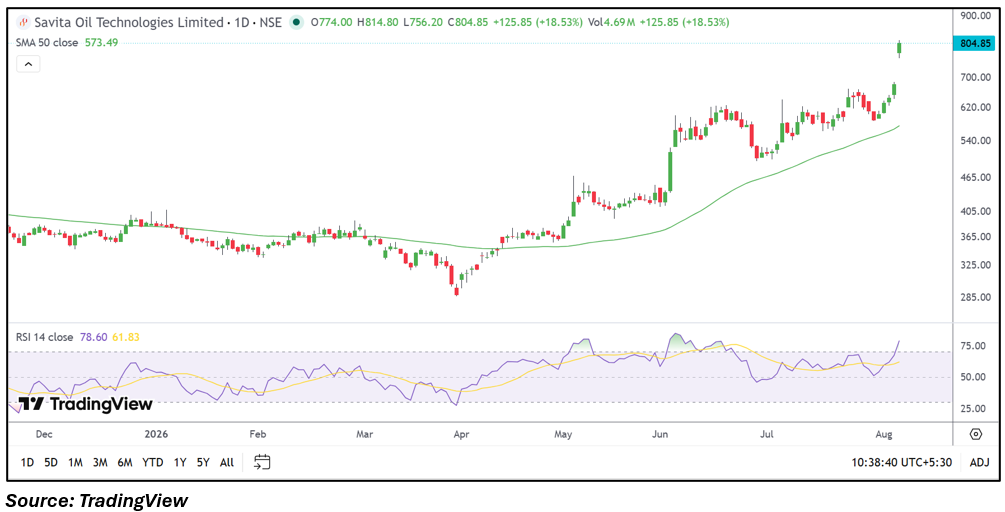Image resolution: width=1005 pixels, height=512 pixels.
Task: Open chart settings gear icon
Action: [976, 434]
